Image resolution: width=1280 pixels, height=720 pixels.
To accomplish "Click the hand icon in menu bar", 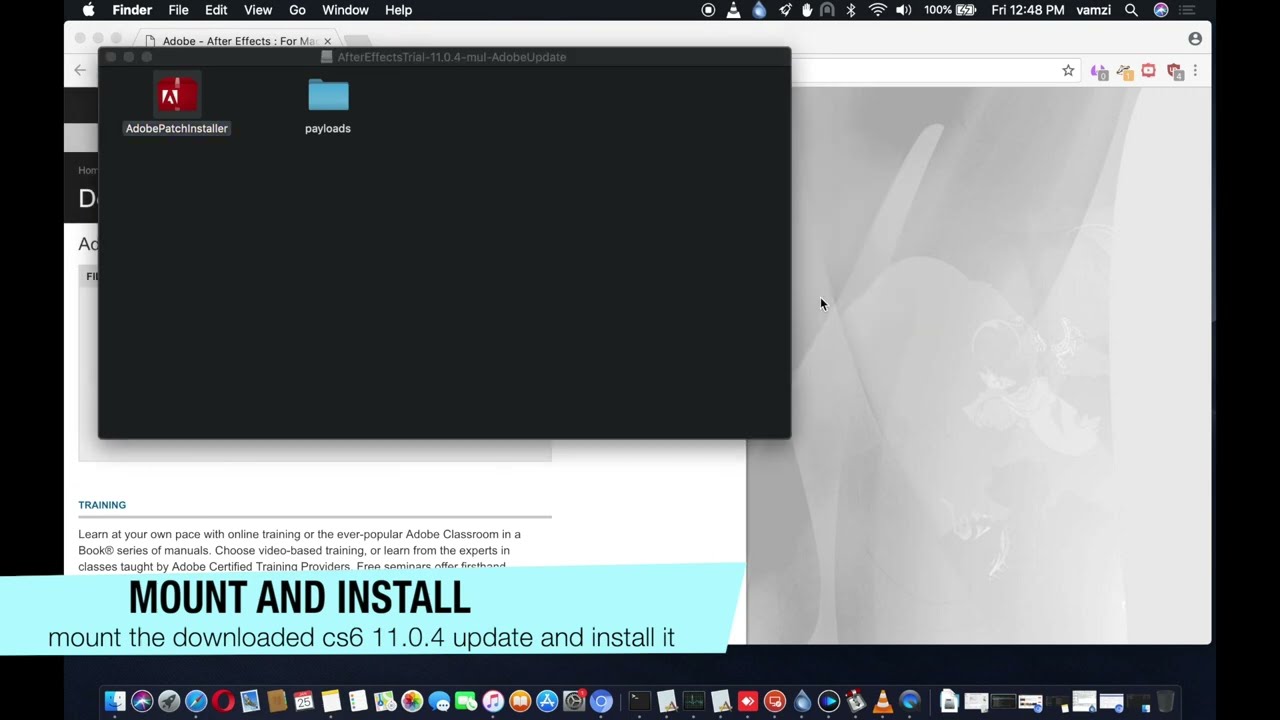I will [x=807, y=10].
